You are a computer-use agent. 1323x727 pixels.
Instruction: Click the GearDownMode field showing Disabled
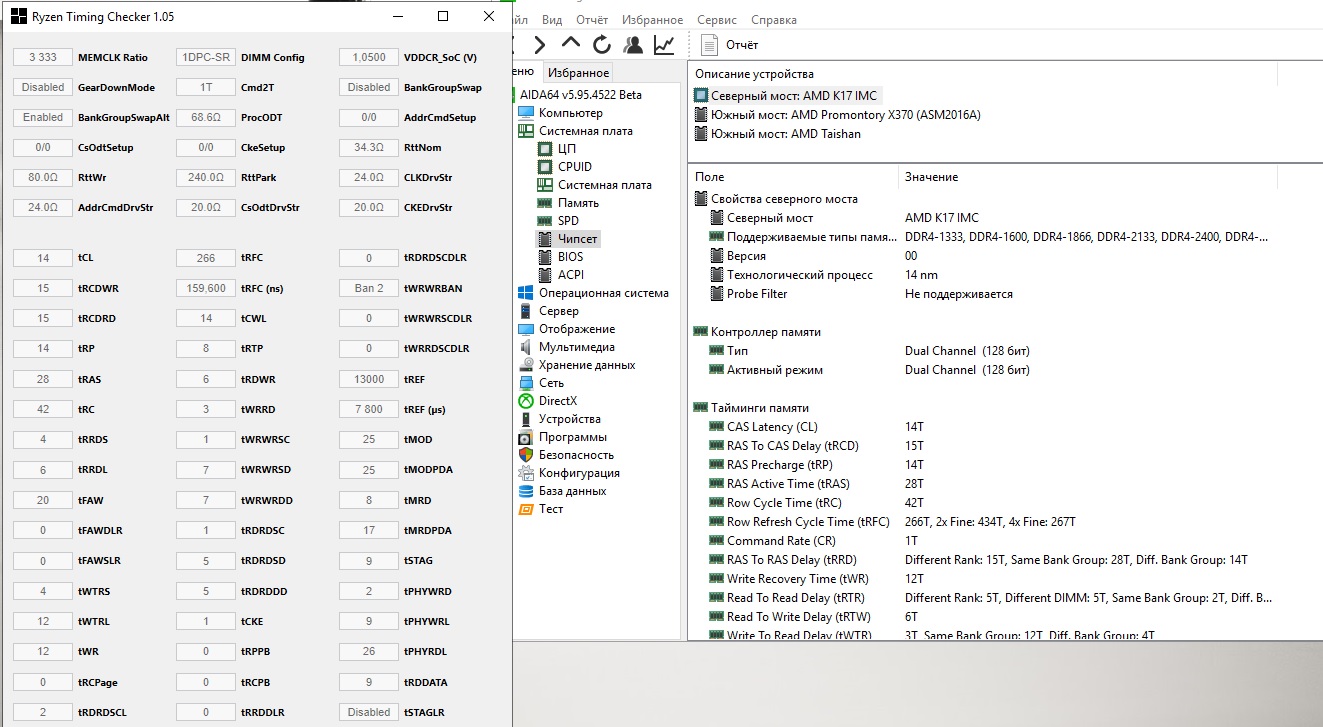coord(43,87)
